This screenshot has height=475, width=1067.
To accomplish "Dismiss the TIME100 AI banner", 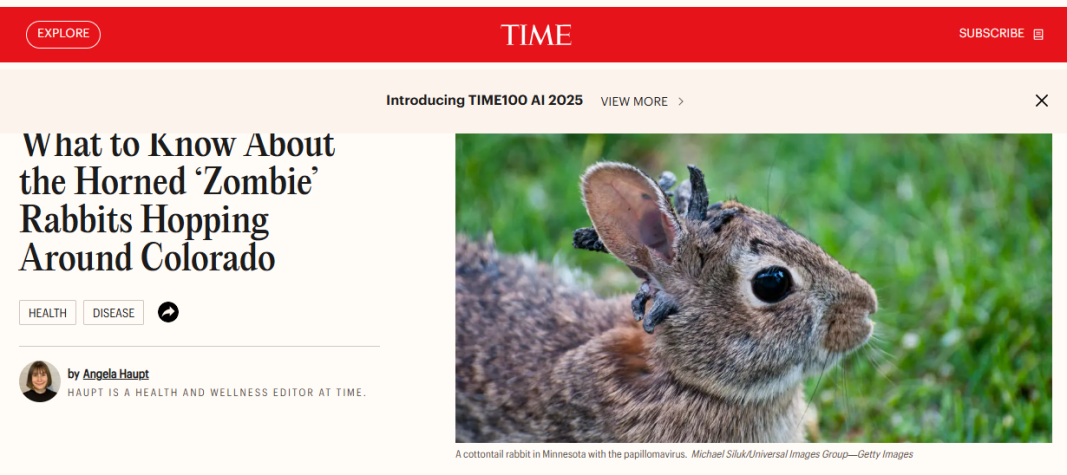I will point(1041,101).
